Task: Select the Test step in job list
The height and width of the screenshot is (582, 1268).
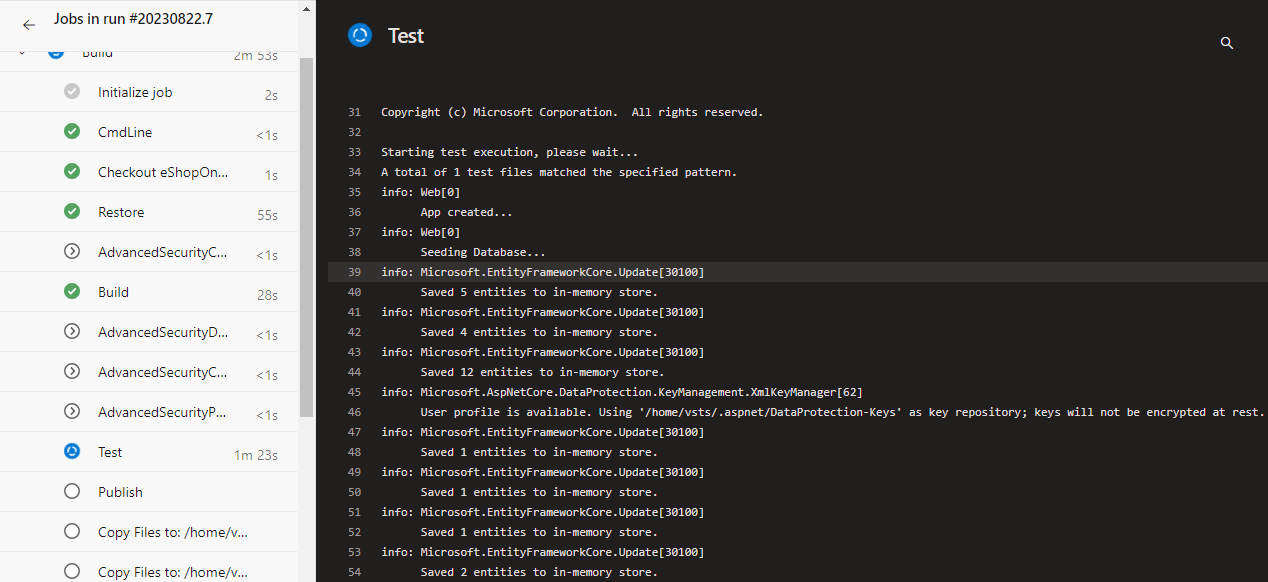Action: (149, 452)
